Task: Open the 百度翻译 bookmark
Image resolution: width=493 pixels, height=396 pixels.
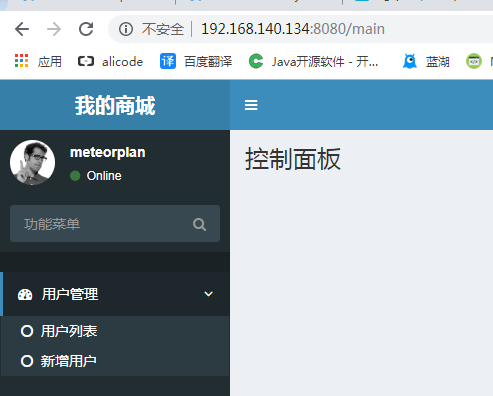Action: point(196,61)
